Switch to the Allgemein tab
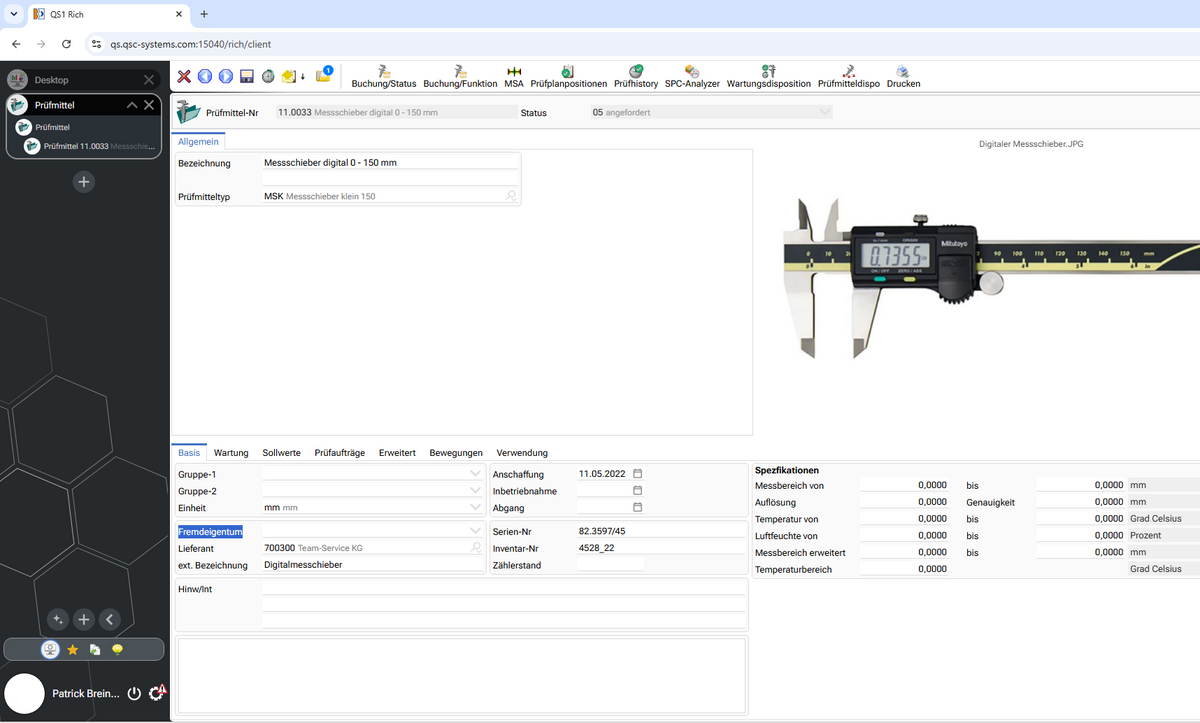The width and height of the screenshot is (1200, 723). pyautogui.click(x=198, y=142)
